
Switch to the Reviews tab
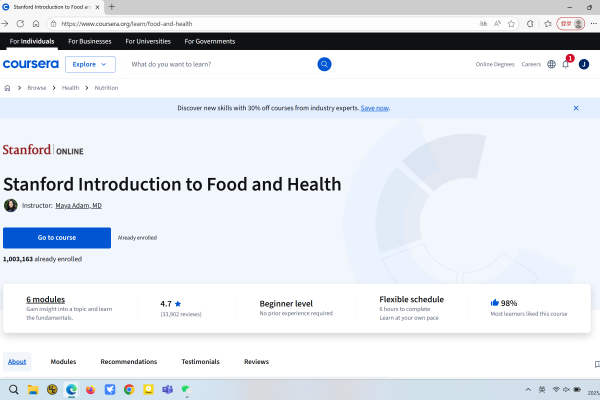tap(256, 362)
